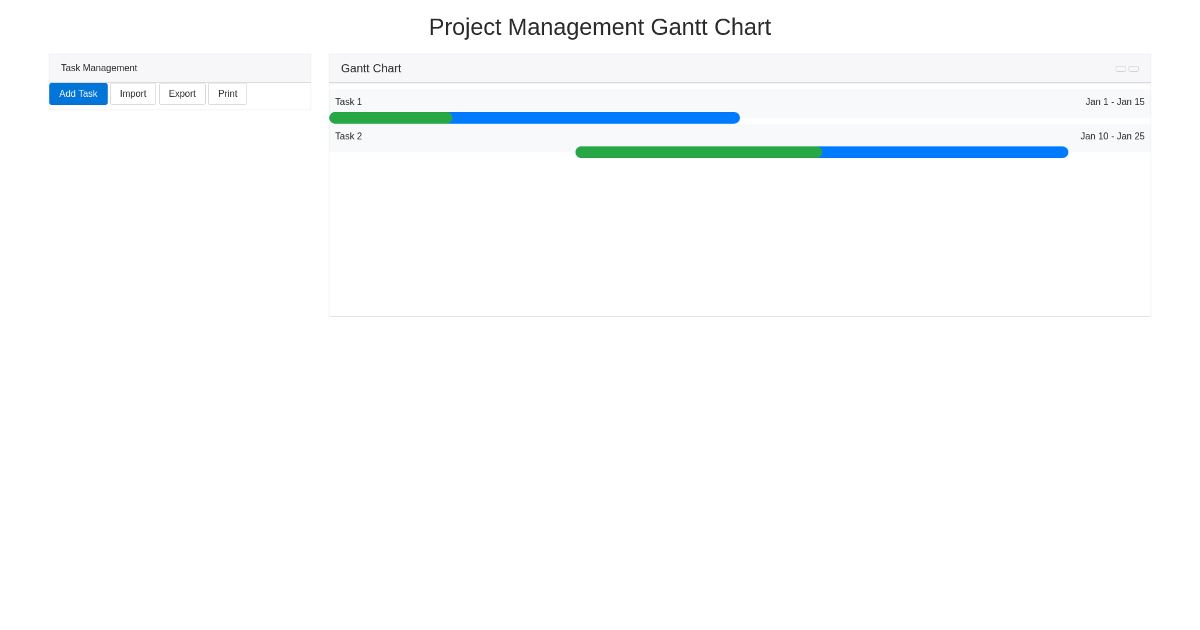The width and height of the screenshot is (1200, 630).
Task: Print the Gantt chart
Action: pos(227,93)
